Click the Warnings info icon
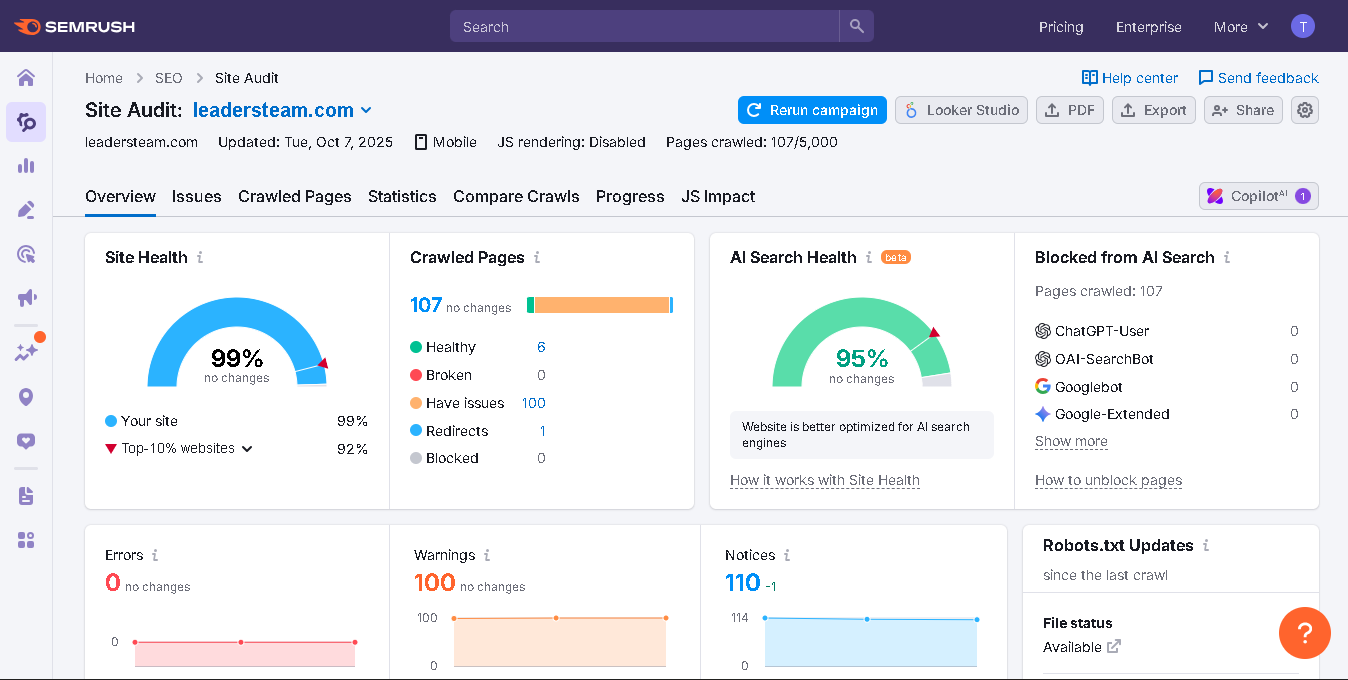 (x=487, y=555)
